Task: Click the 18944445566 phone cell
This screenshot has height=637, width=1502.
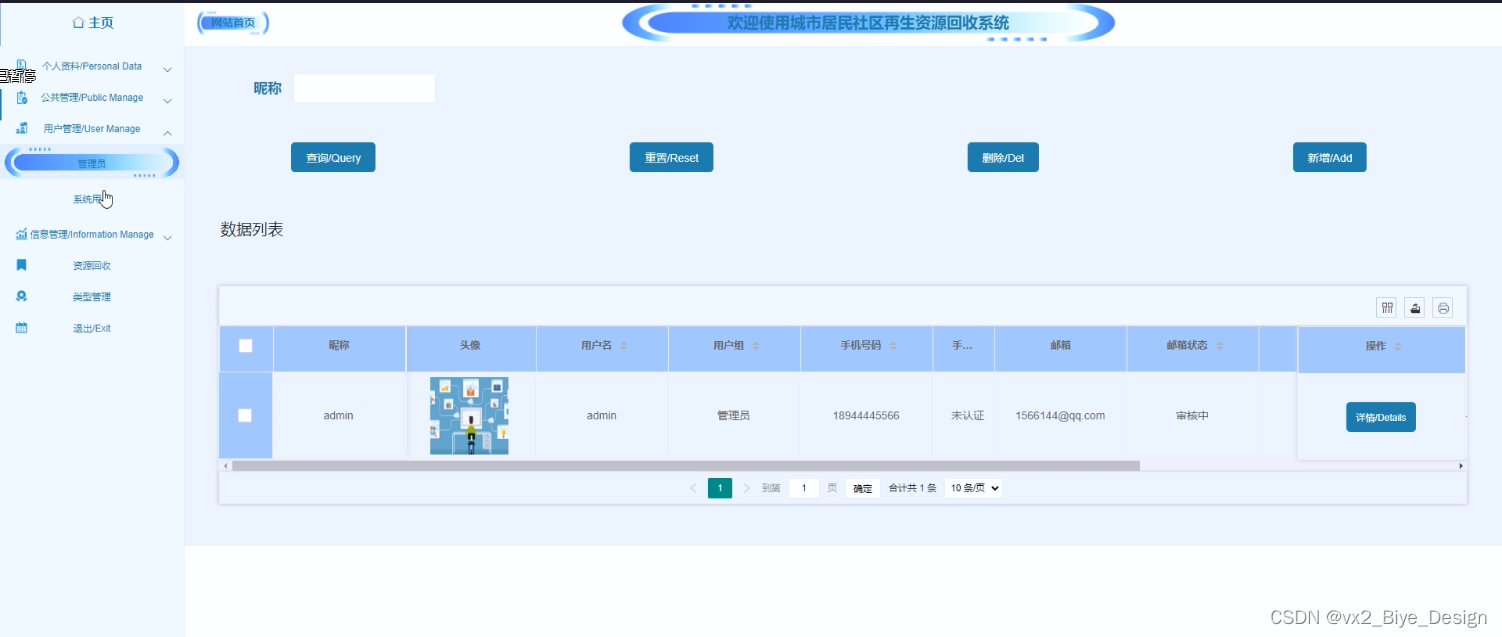Action: pyautogui.click(x=866, y=415)
